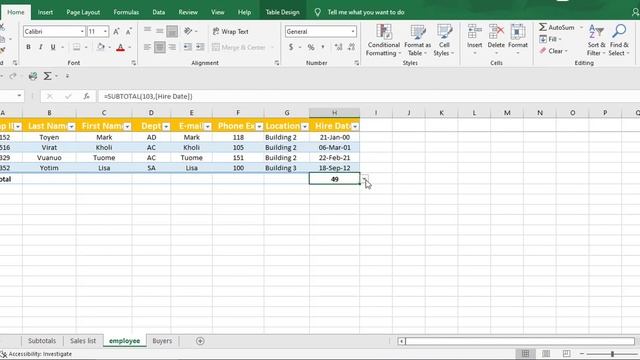This screenshot has height=360, width=640.
Task: Open font size dropdown
Action: point(105,31)
